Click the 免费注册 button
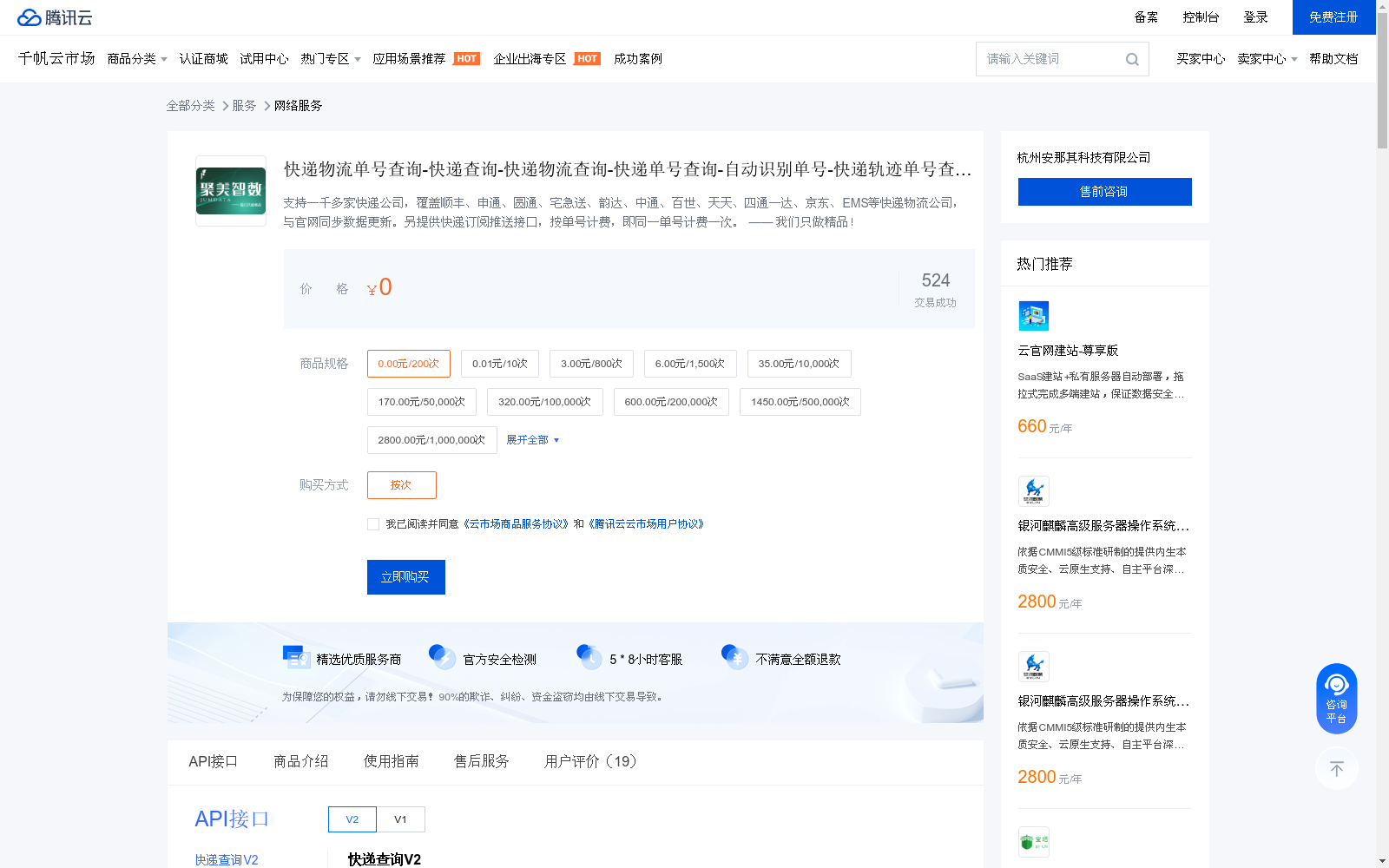Viewport: 1389px width, 868px height. (x=1334, y=17)
